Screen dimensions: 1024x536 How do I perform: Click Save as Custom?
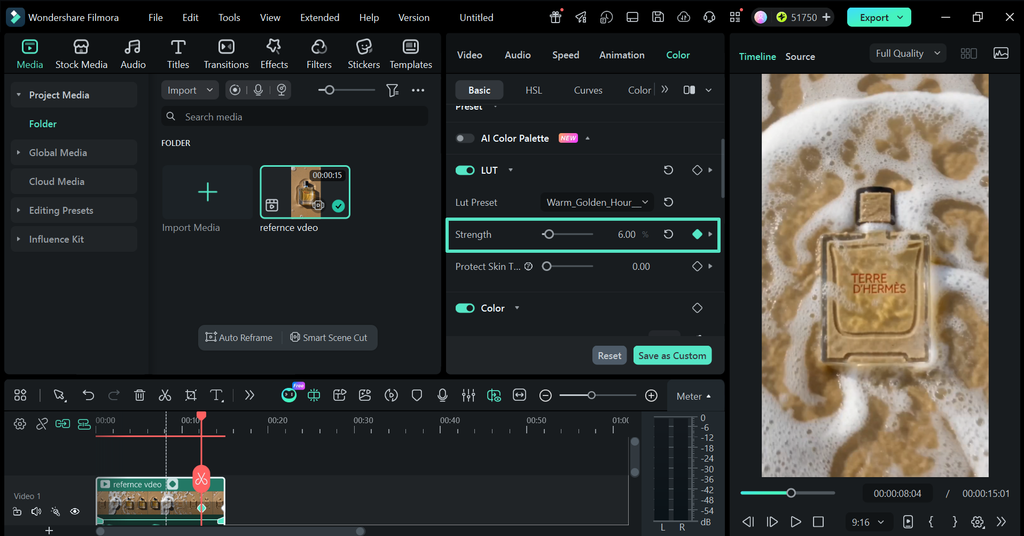point(672,356)
